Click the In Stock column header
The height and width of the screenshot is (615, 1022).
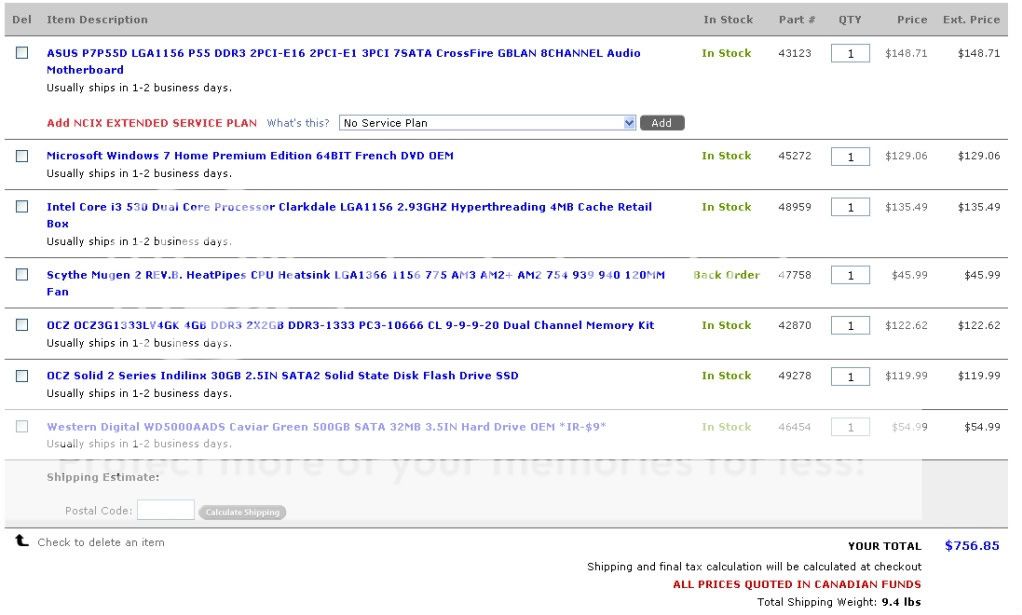(728, 20)
